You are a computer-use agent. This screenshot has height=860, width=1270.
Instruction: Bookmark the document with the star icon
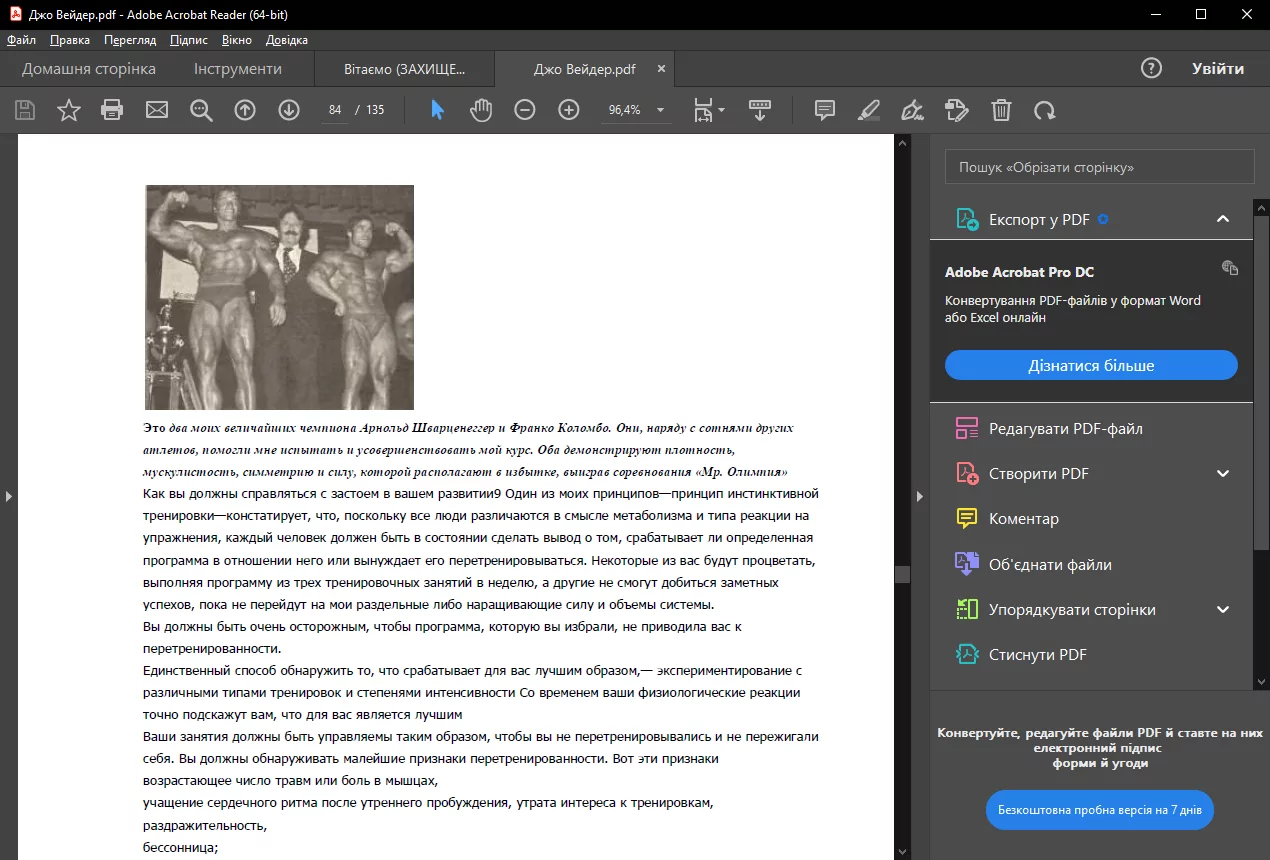[x=68, y=110]
